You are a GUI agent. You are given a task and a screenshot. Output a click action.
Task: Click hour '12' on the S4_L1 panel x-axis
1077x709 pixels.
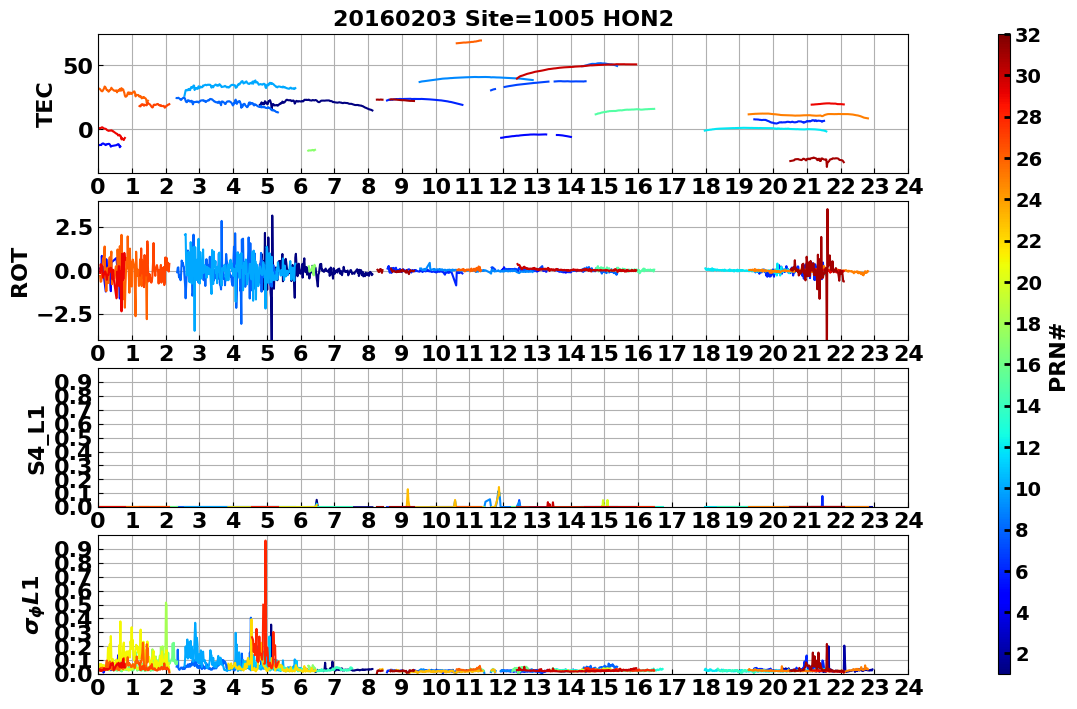tap(503, 520)
